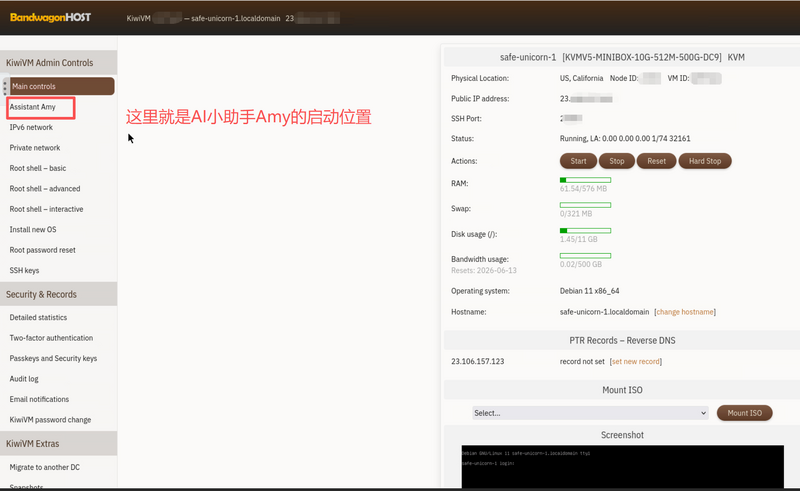Click the Start button
Viewport: 800px width, 491px height.
578,161
